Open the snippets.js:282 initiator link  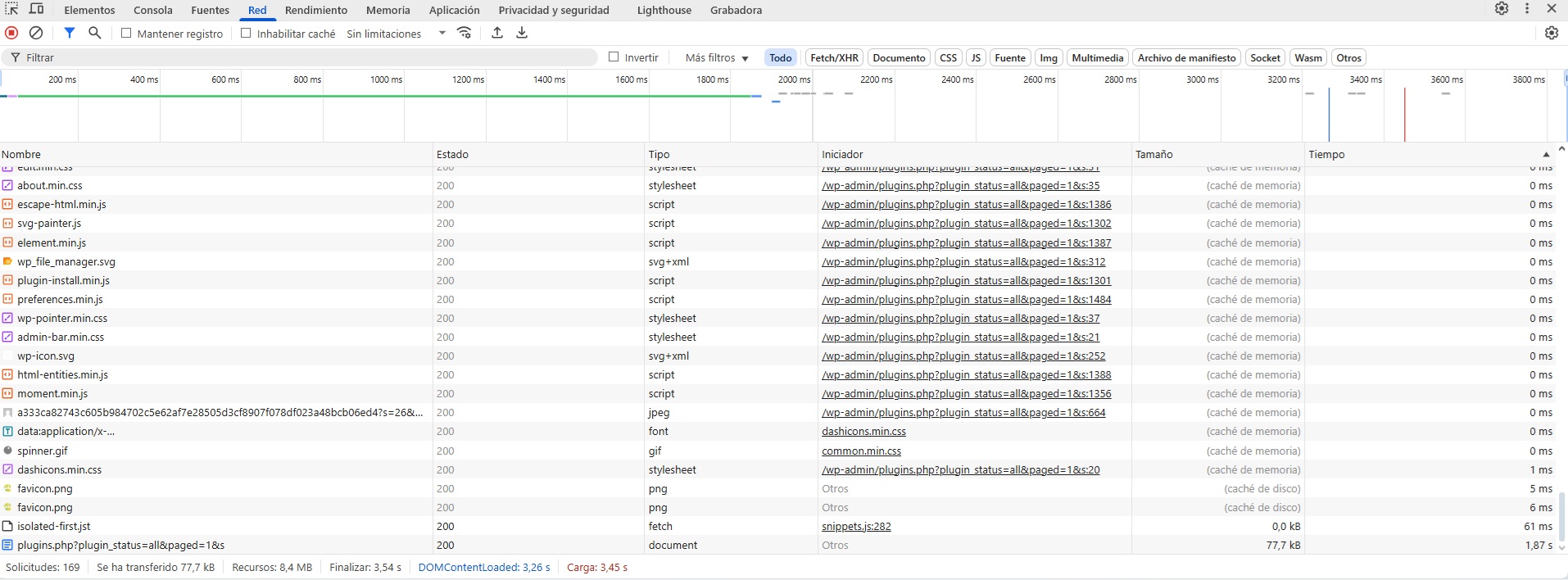[x=856, y=527]
